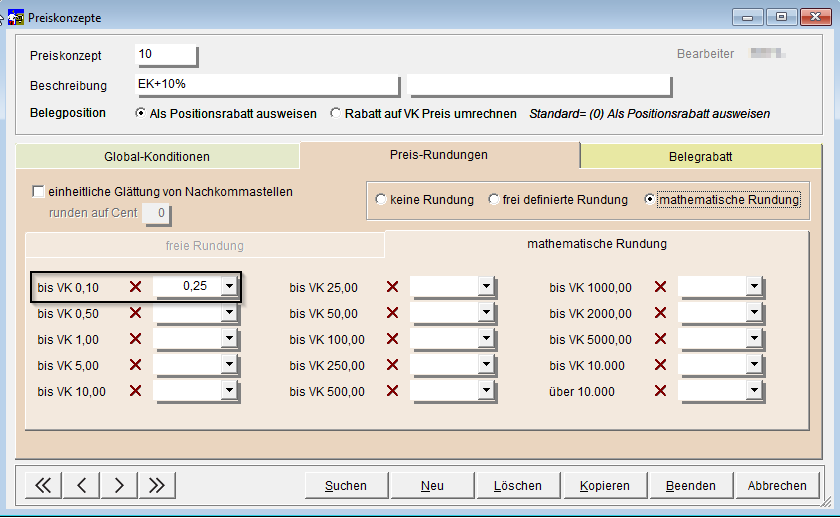Viewport: 840px width, 518px height.
Task: Click the red X next to bis VK 500,00
Action: click(393, 391)
